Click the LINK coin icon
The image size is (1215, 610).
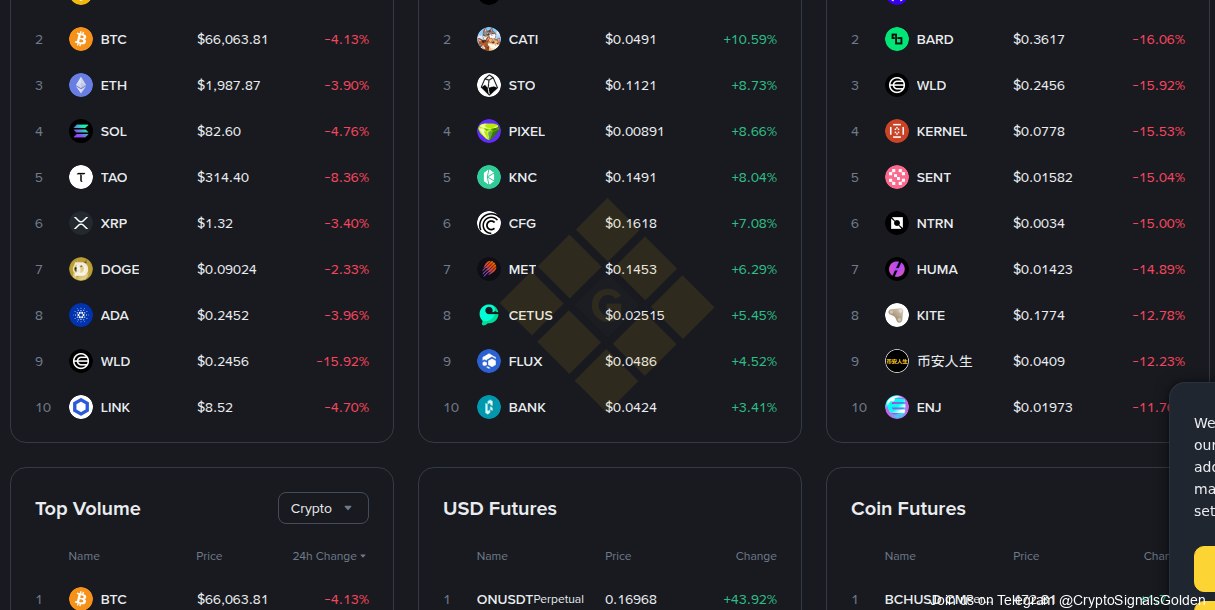coord(81,408)
